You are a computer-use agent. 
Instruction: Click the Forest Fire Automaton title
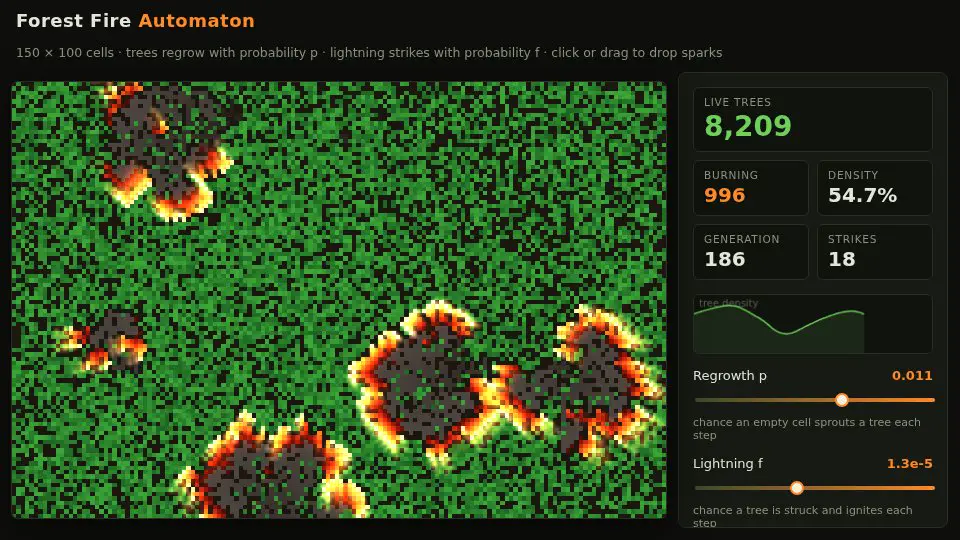tap(135, 21)
